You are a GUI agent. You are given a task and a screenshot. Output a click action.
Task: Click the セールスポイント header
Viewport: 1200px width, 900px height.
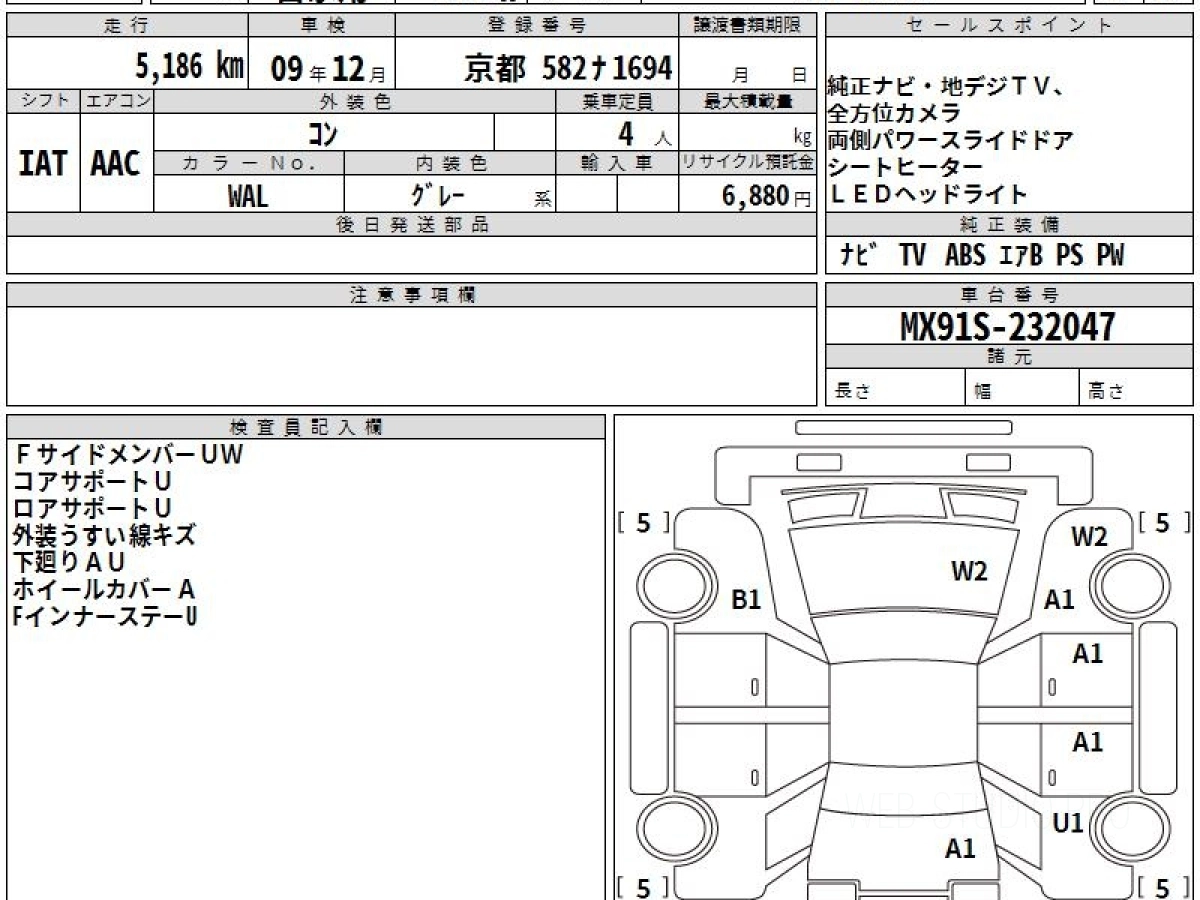1009,26
